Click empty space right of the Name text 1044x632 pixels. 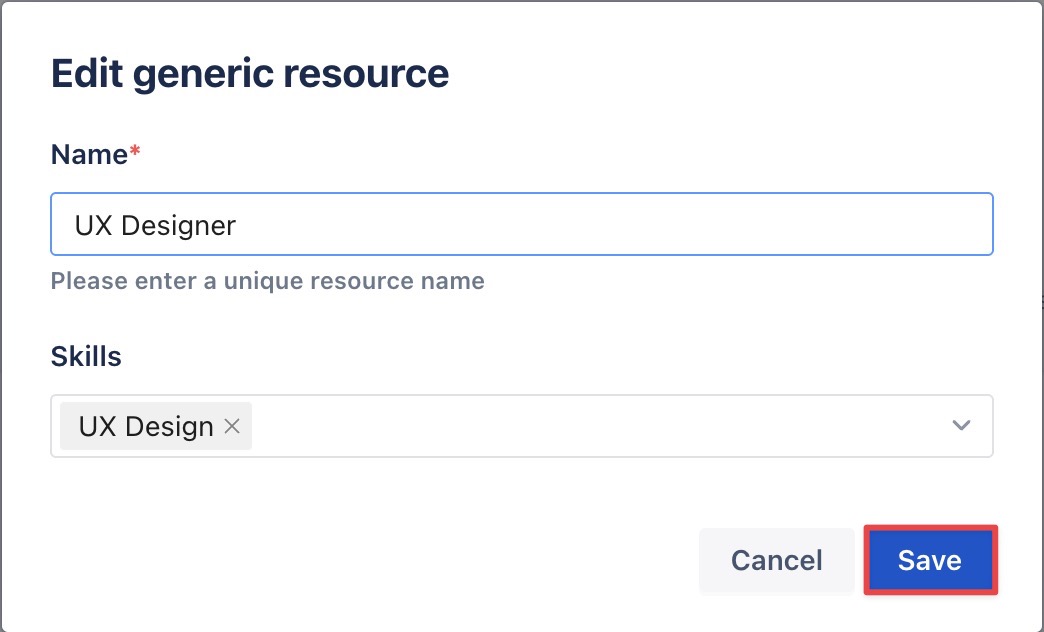pos(600,225)
